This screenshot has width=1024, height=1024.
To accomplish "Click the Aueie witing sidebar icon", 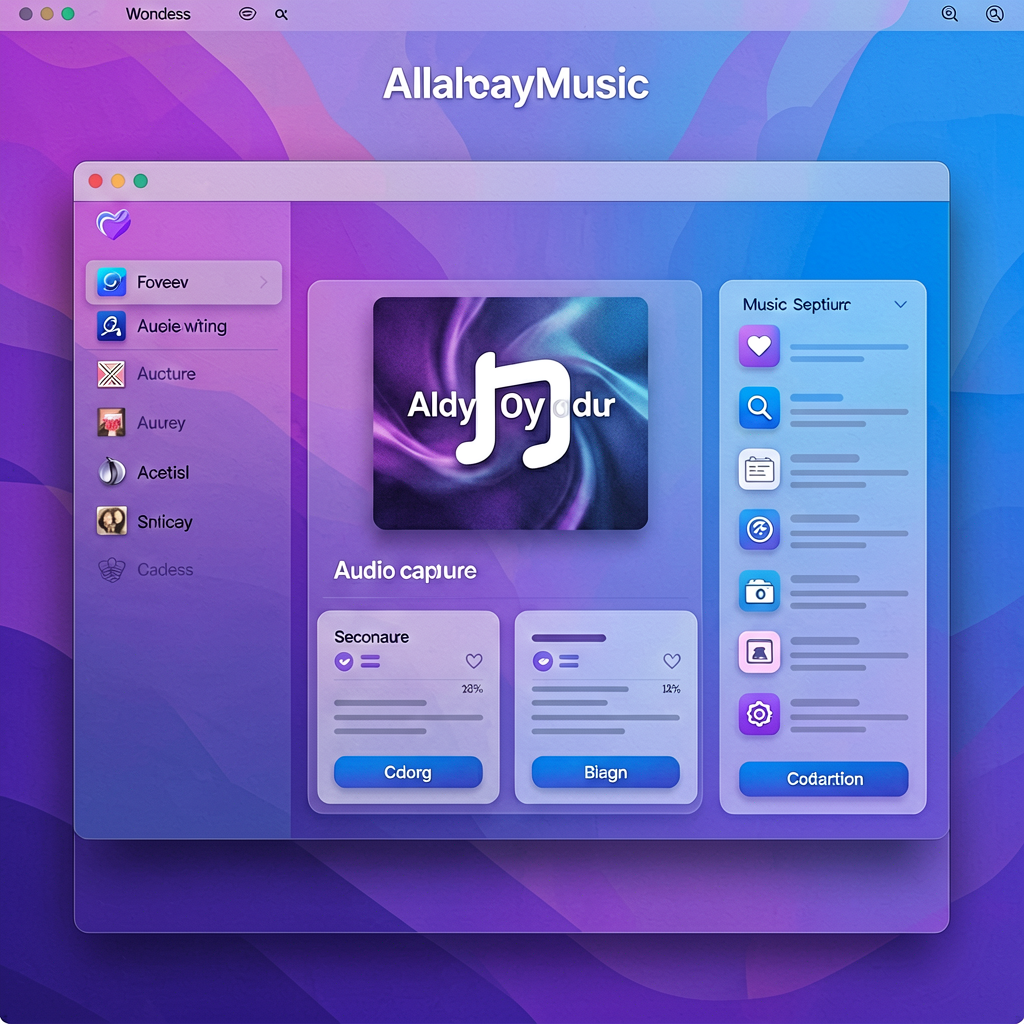I will pos(112,326).
